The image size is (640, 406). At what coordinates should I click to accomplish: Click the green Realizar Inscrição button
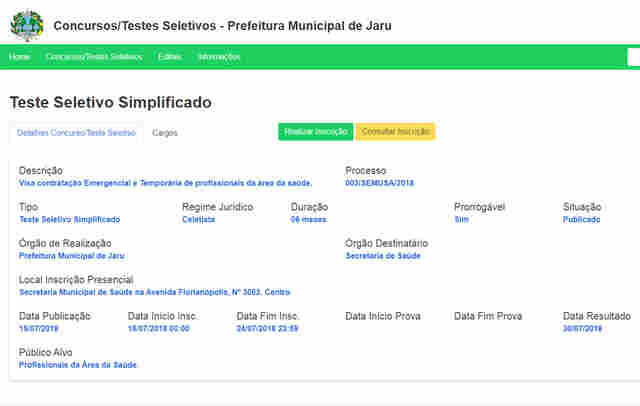coord(316,131)
